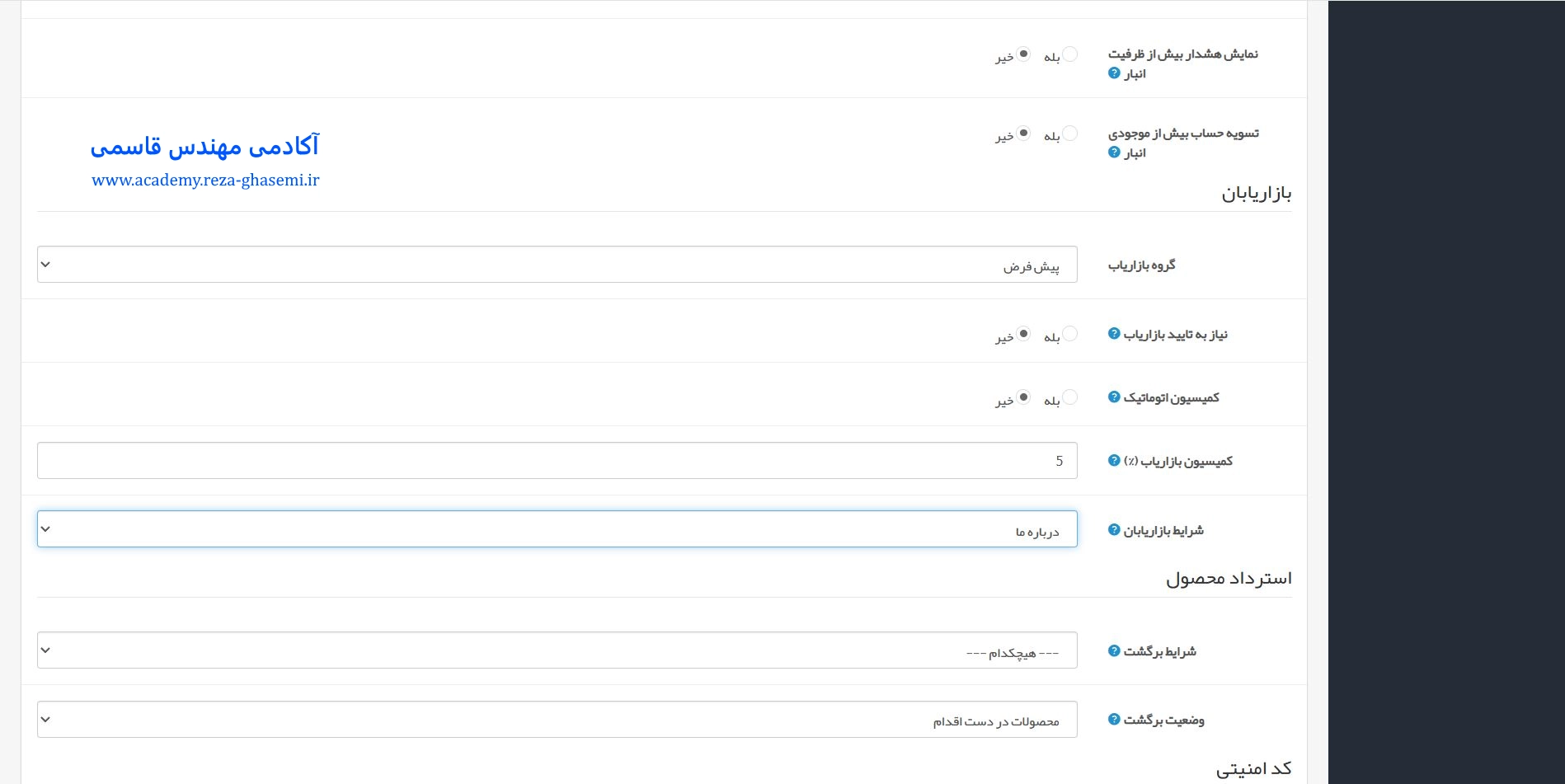Click the نیاز به تایید بازاریاب label
1565x784 pixels.
coord(1175,334)
